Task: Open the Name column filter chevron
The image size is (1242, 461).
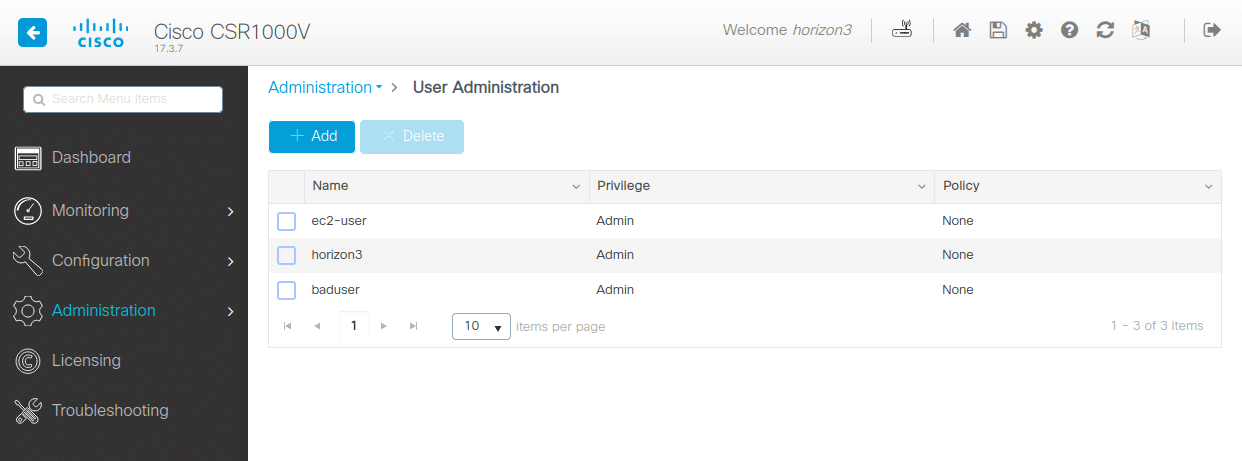Action: [x=576, y=187]
